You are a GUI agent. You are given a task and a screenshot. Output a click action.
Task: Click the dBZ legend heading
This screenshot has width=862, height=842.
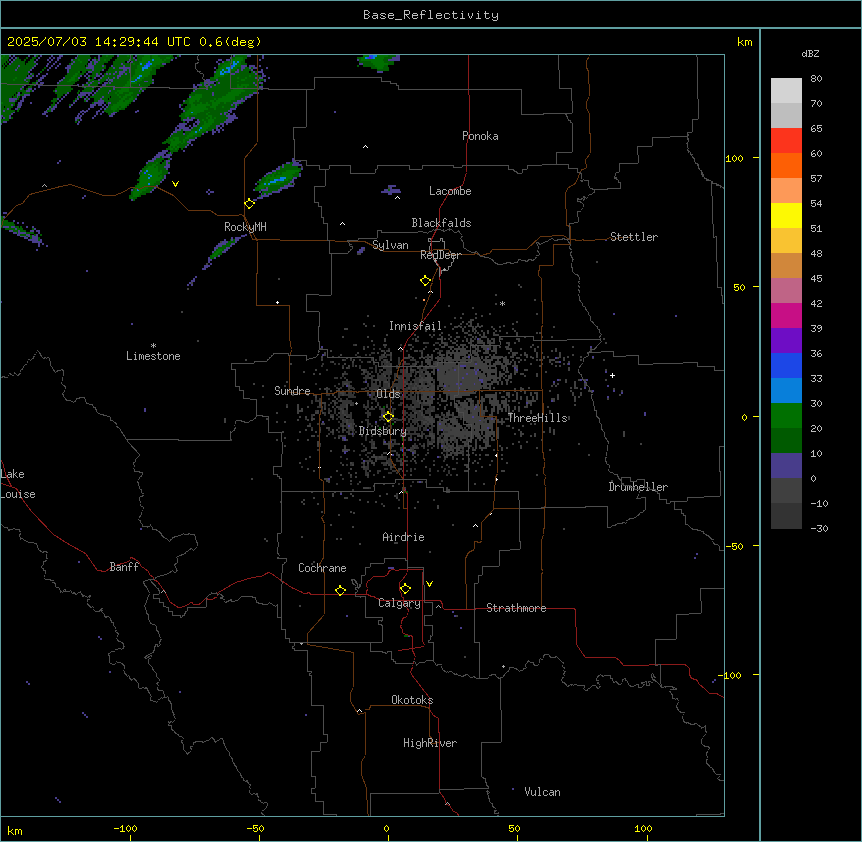click(810, 54)
